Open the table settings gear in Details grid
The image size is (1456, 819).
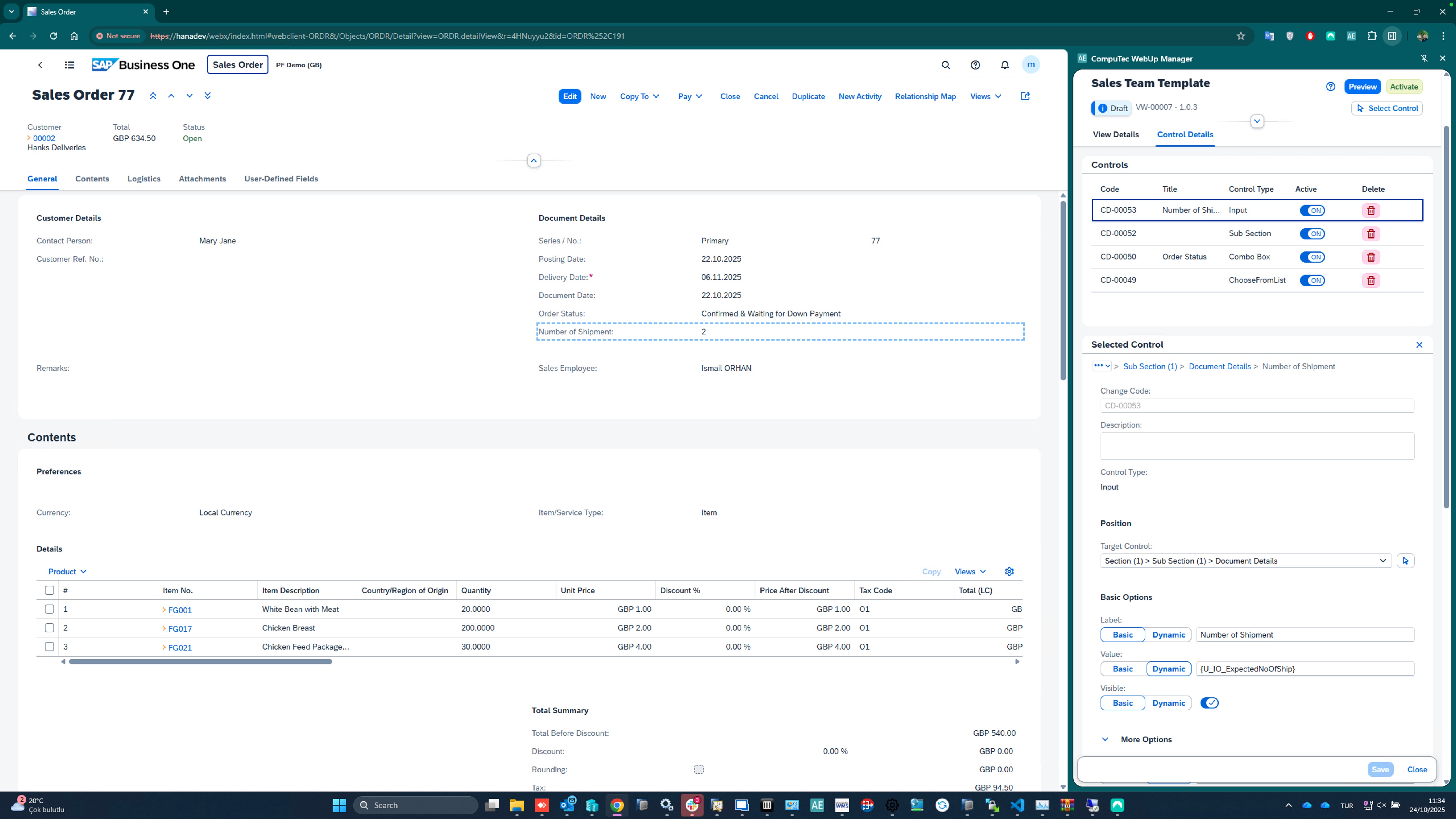1009,571
